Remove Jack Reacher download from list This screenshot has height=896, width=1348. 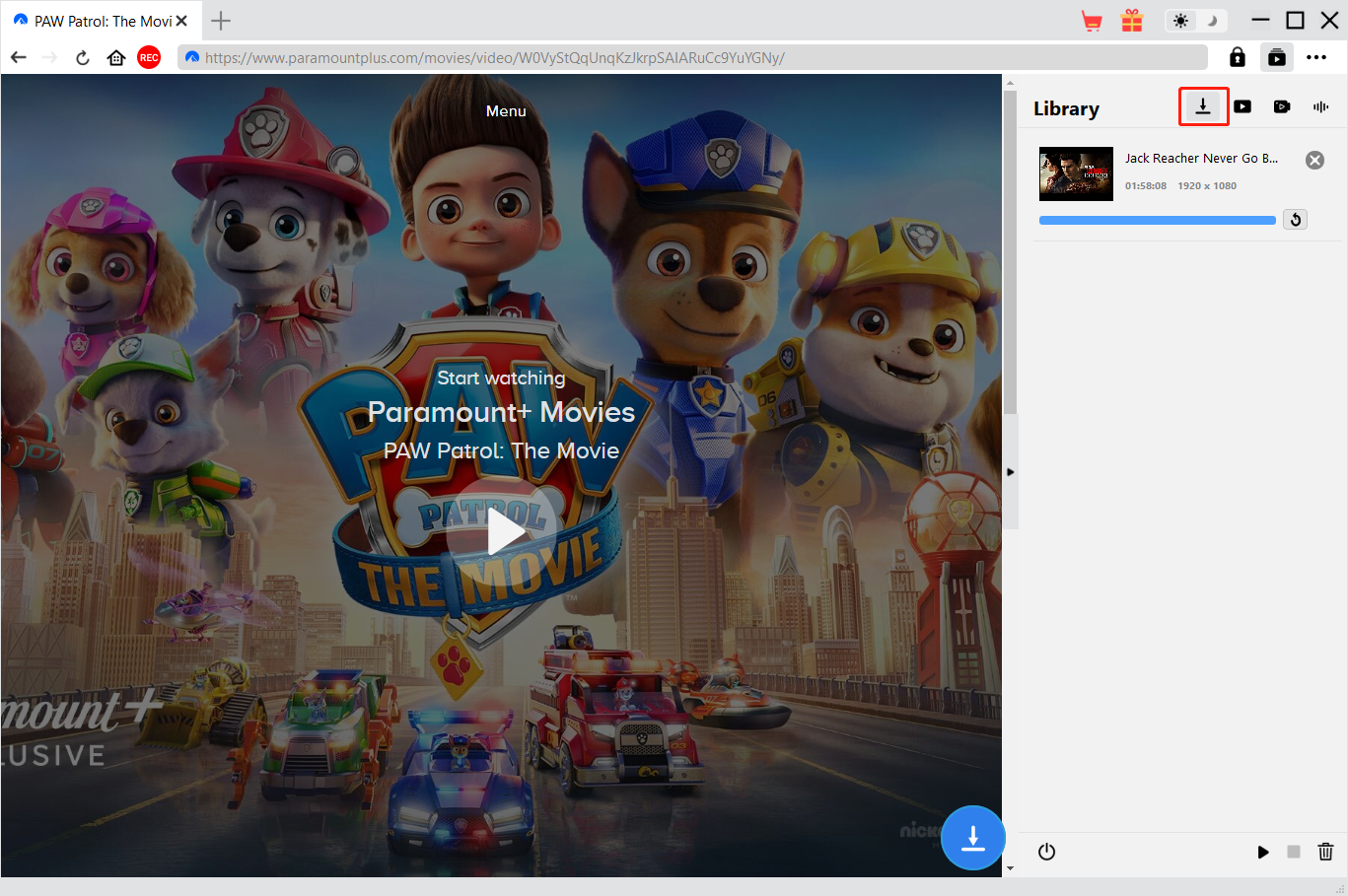click(x=1314, y=161)
